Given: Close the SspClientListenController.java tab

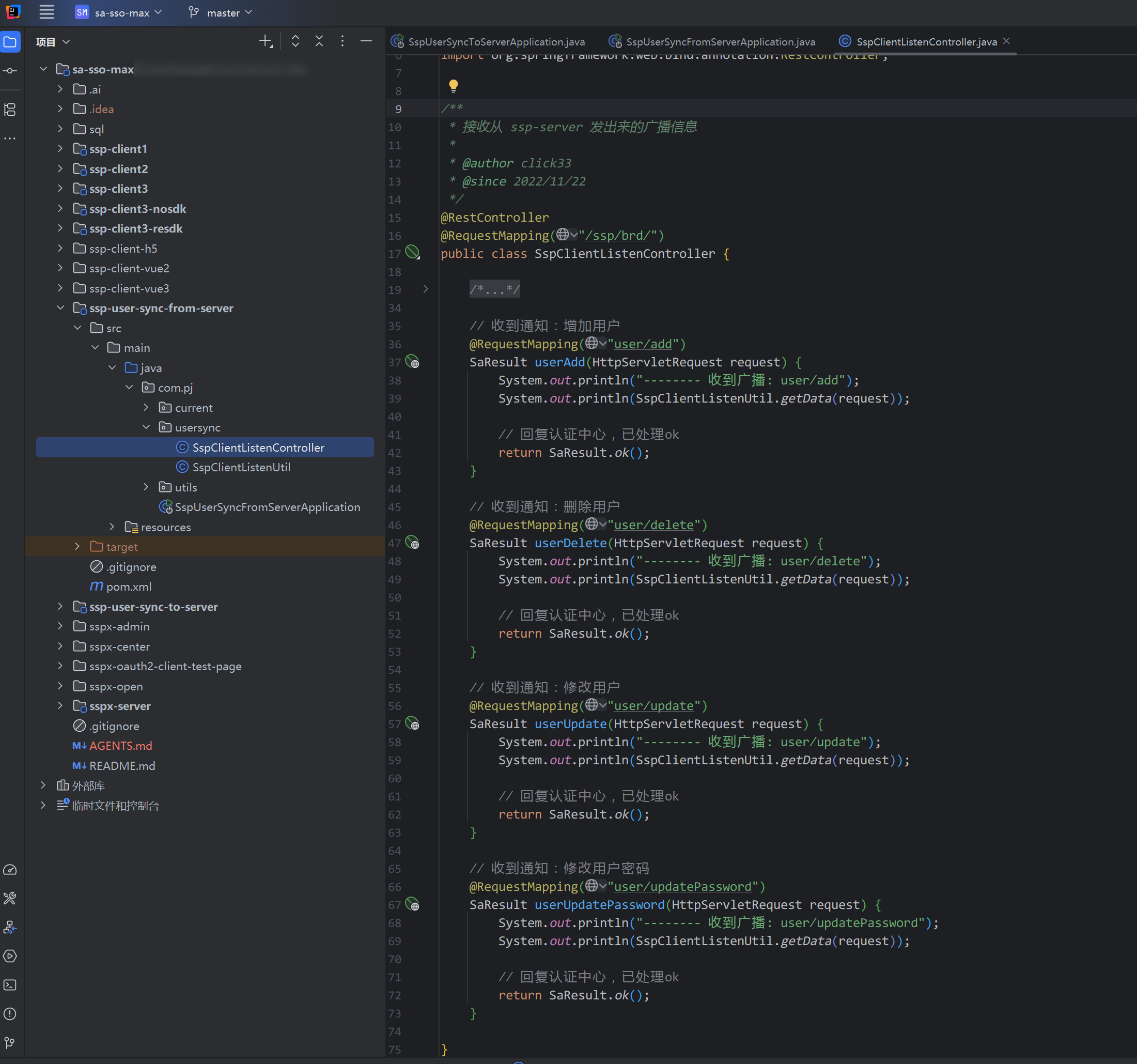Looking at the screenshot, I should coord(1007,41).
